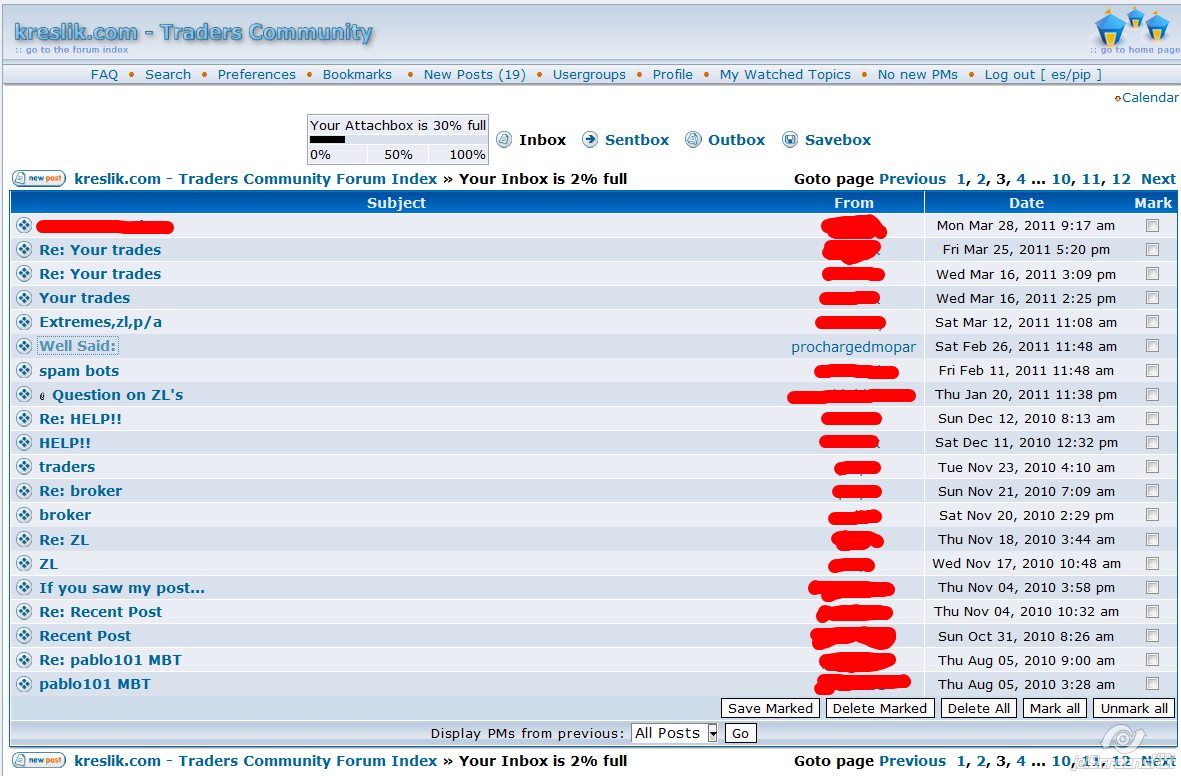Tick checkbox for 'Extremes,zl,p/a' message
The width and height of the screenshot is (1181, 776).
click(1152, 322)
